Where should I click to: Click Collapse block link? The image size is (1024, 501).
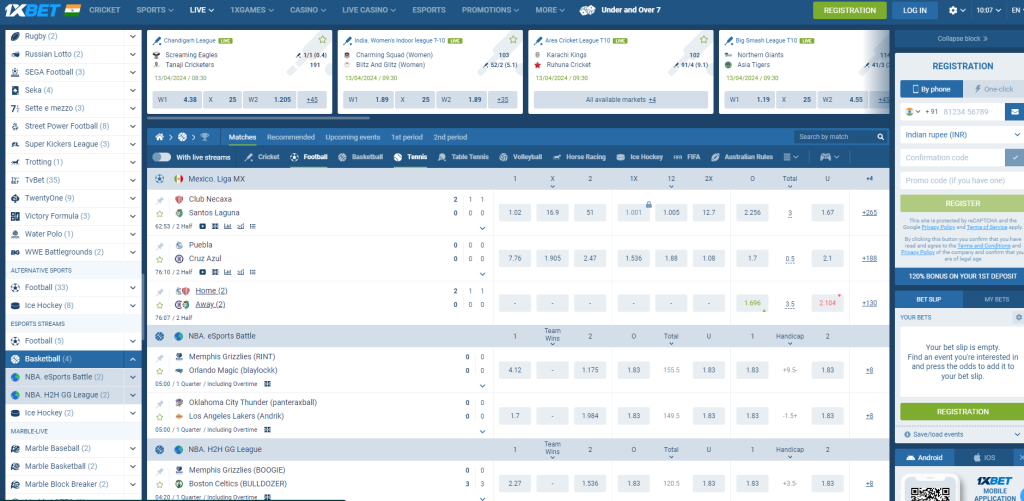click(x=963, y=39)
